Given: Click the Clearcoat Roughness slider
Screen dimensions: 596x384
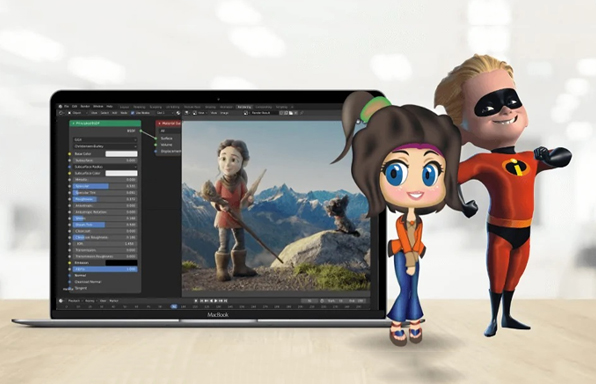Looking at the screenshot, I should click(x=105, y=237).
